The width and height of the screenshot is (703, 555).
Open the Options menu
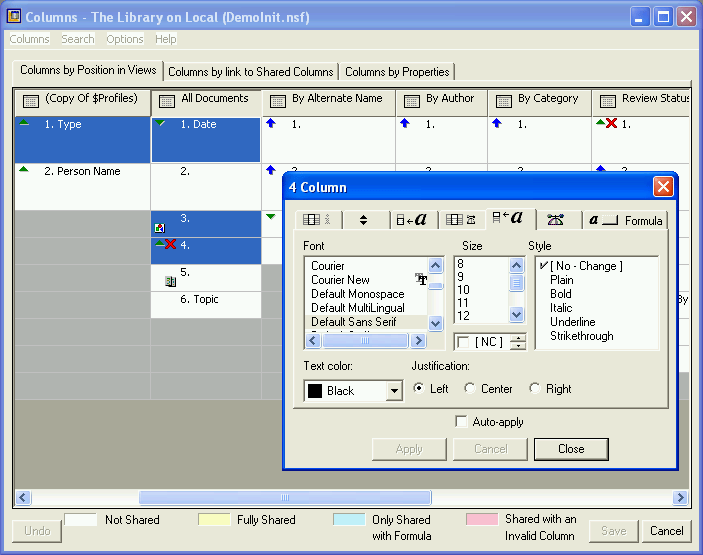pyautogui.click(x=125, y=39)
